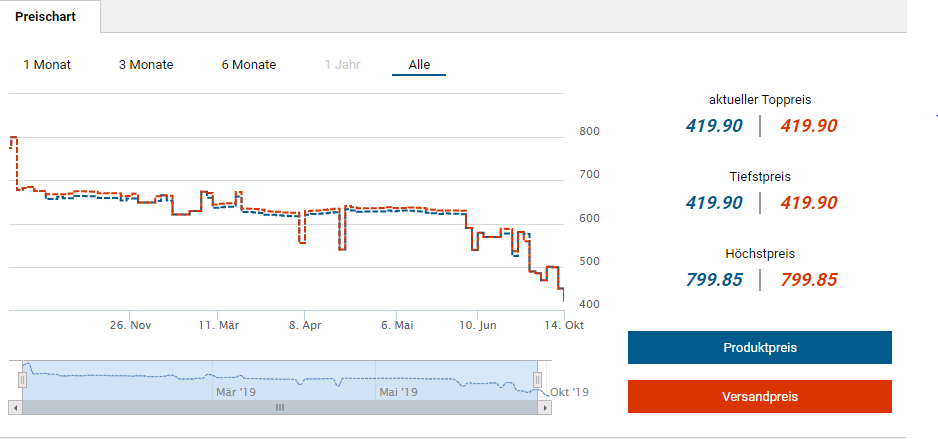Click the 8. Apr x-axis label
The width and height of the screenshot is (938, 439).
[304, 325]
